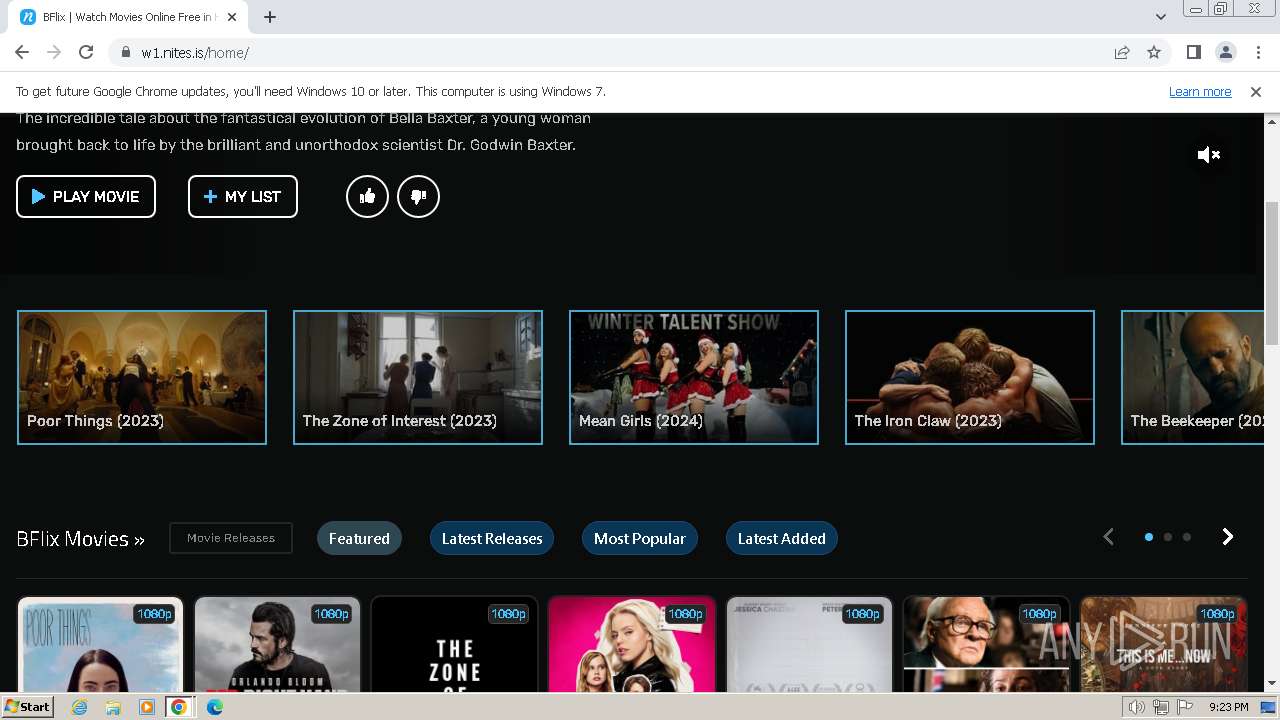Toggle the Chrome side panel icon
The height and width of the screenshot is (720, 1280).
1193,52
